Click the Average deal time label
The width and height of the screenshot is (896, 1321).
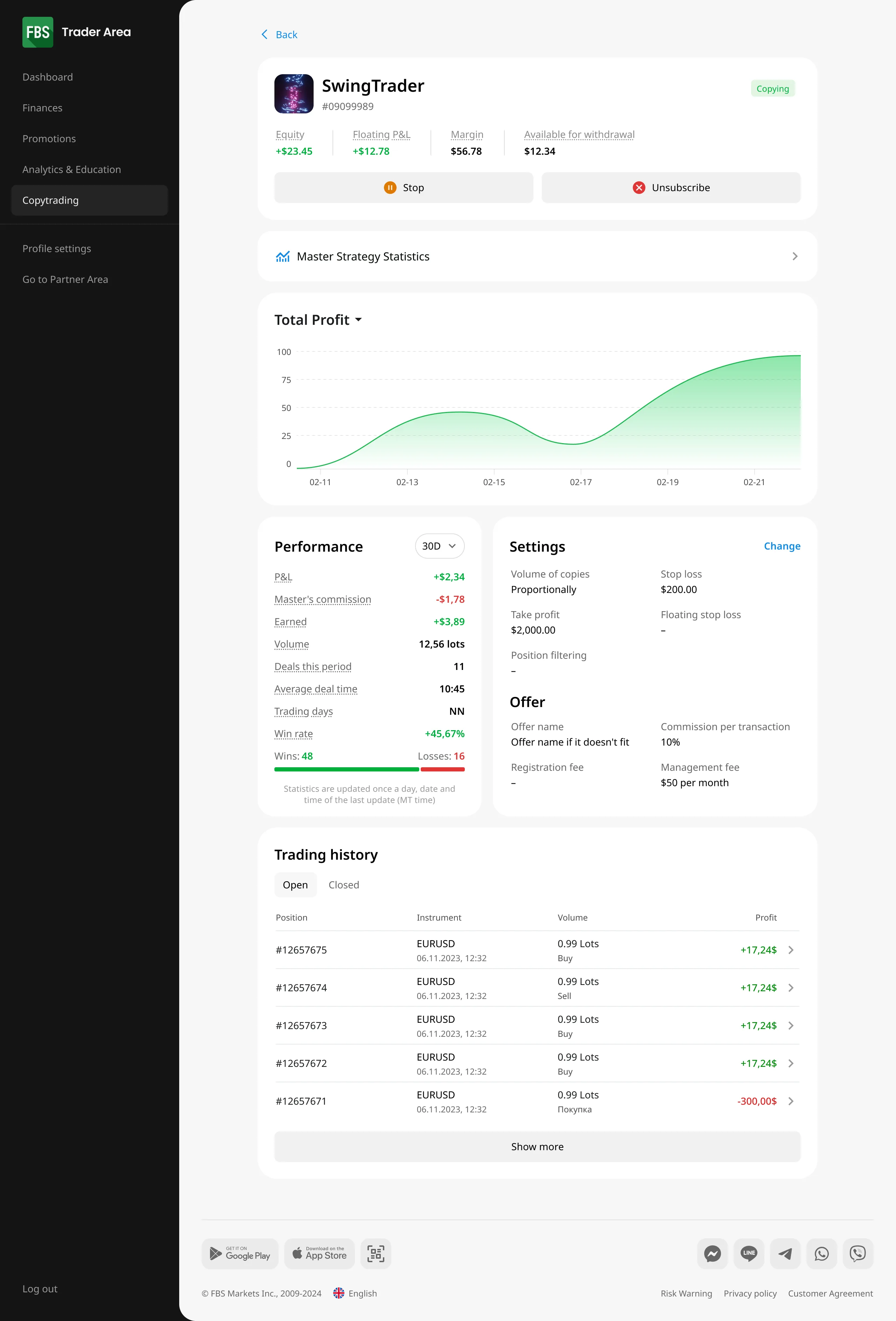(x=316, y=689)
